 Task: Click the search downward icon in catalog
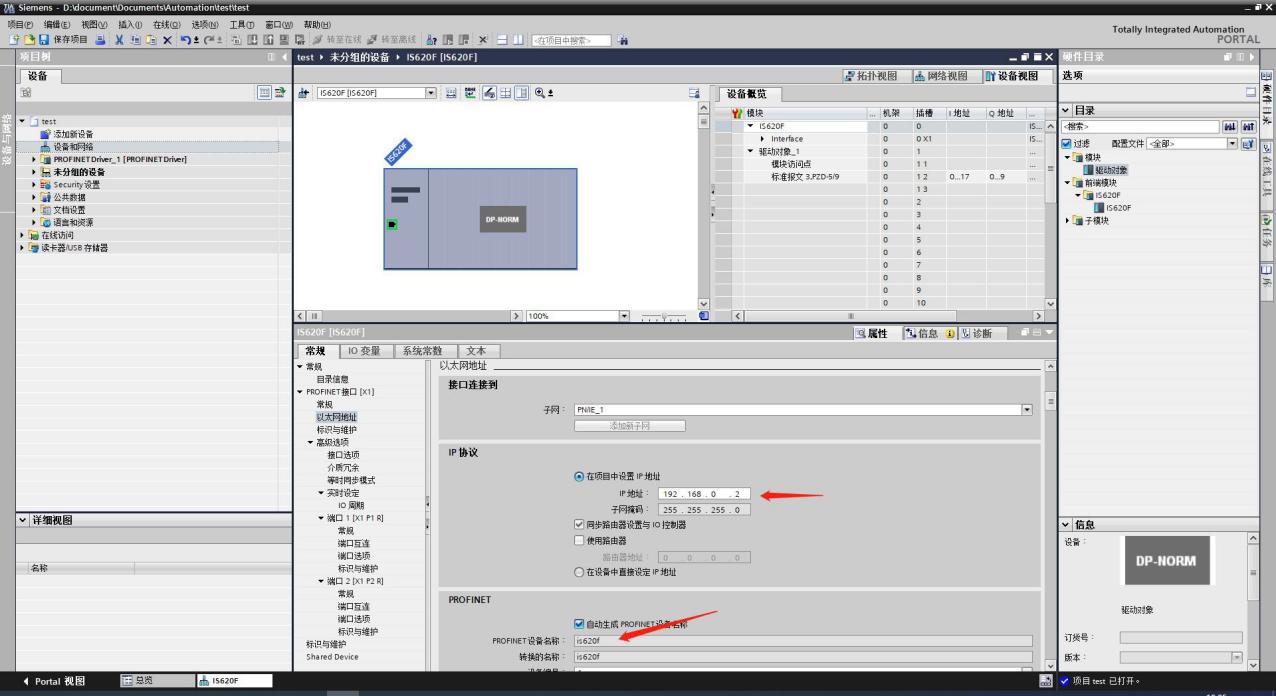(x=1230, y=127)
